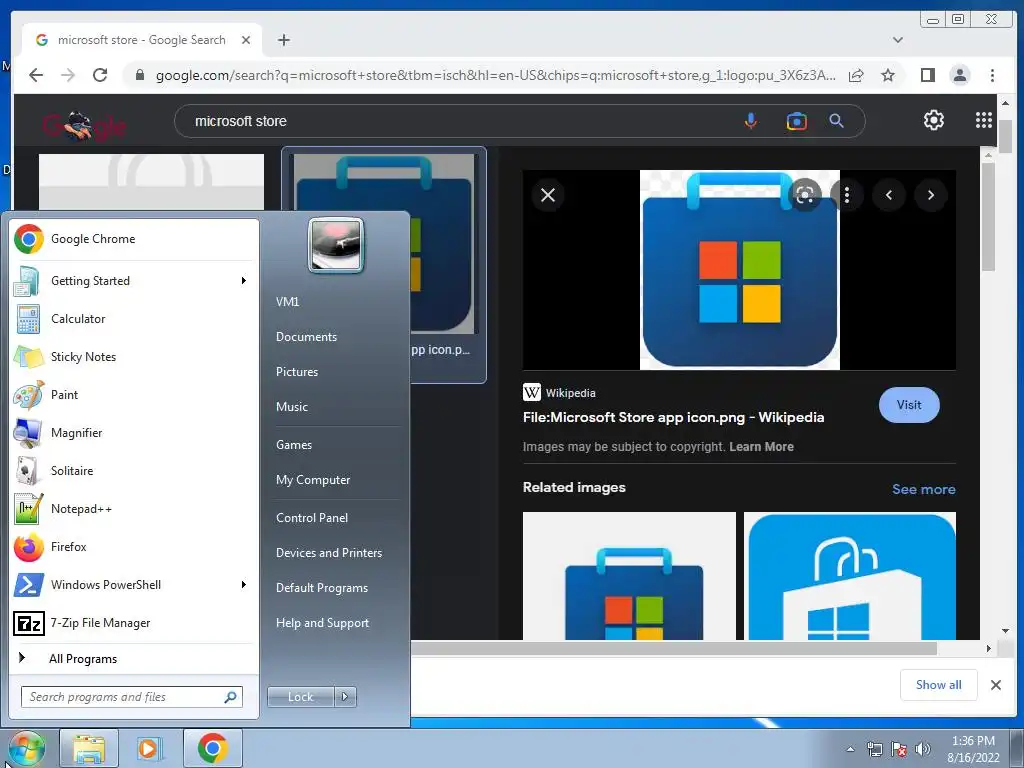Share this page icon in address bar

856,75
